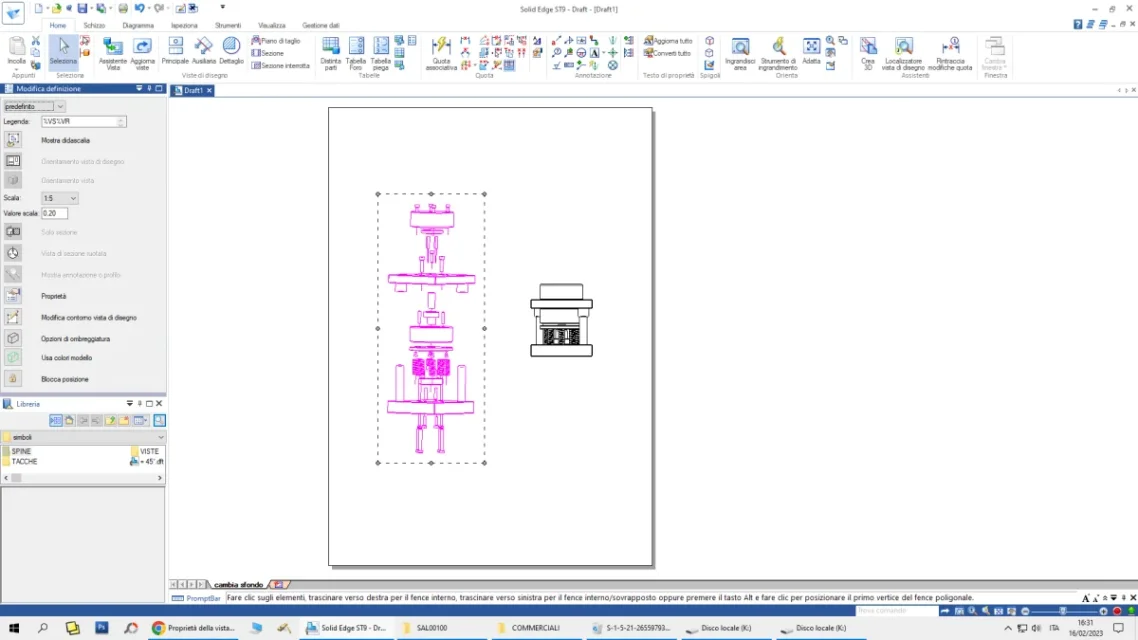Open the Legenda field dropdown arrow
Image resolution: width=1138 pixels, height=640 pixels.
tap(121, 122)
